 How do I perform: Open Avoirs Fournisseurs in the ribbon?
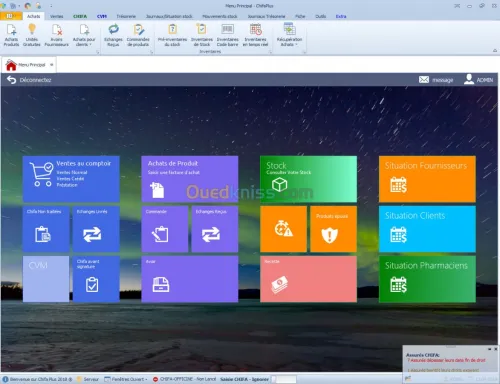(57, 35)
